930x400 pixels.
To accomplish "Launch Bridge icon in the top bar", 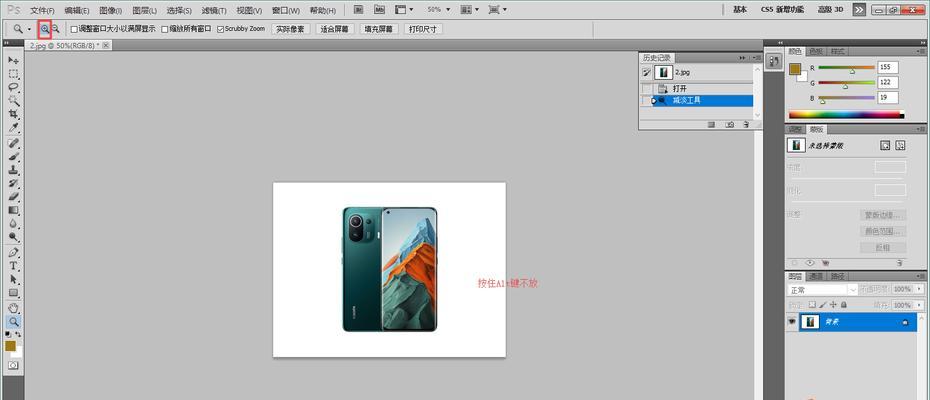I will (x=358, y=9).
